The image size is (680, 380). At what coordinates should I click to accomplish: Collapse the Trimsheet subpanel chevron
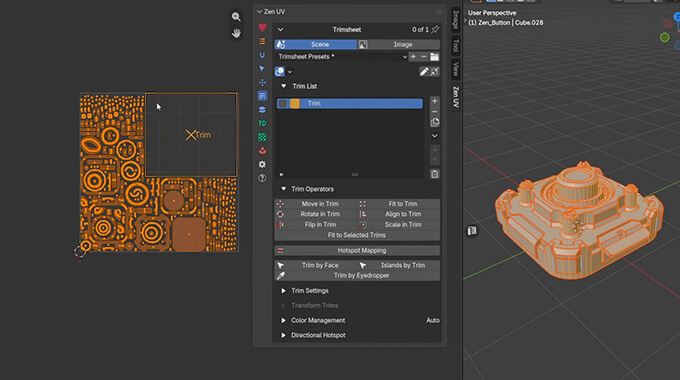point(281,29)
